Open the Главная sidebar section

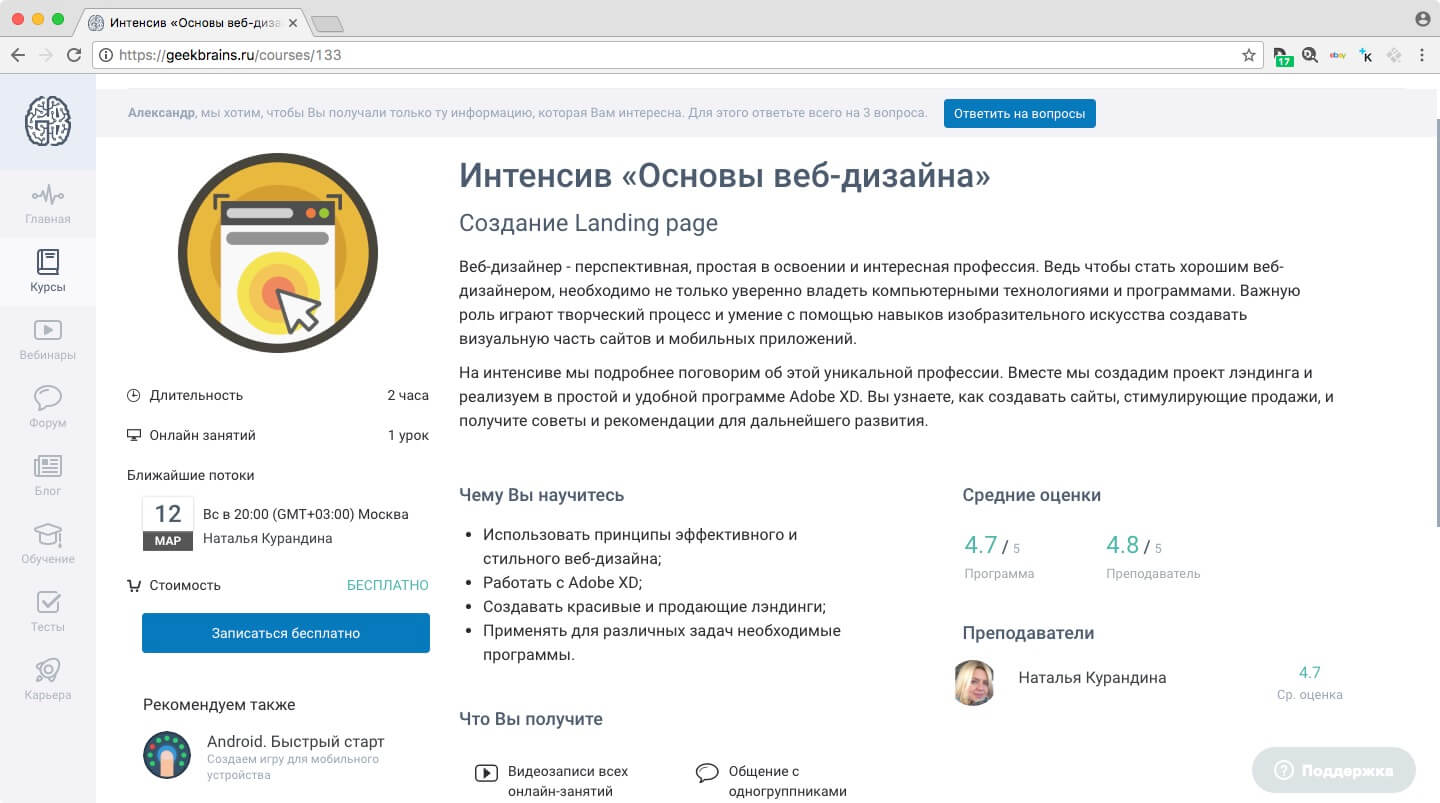48,203
